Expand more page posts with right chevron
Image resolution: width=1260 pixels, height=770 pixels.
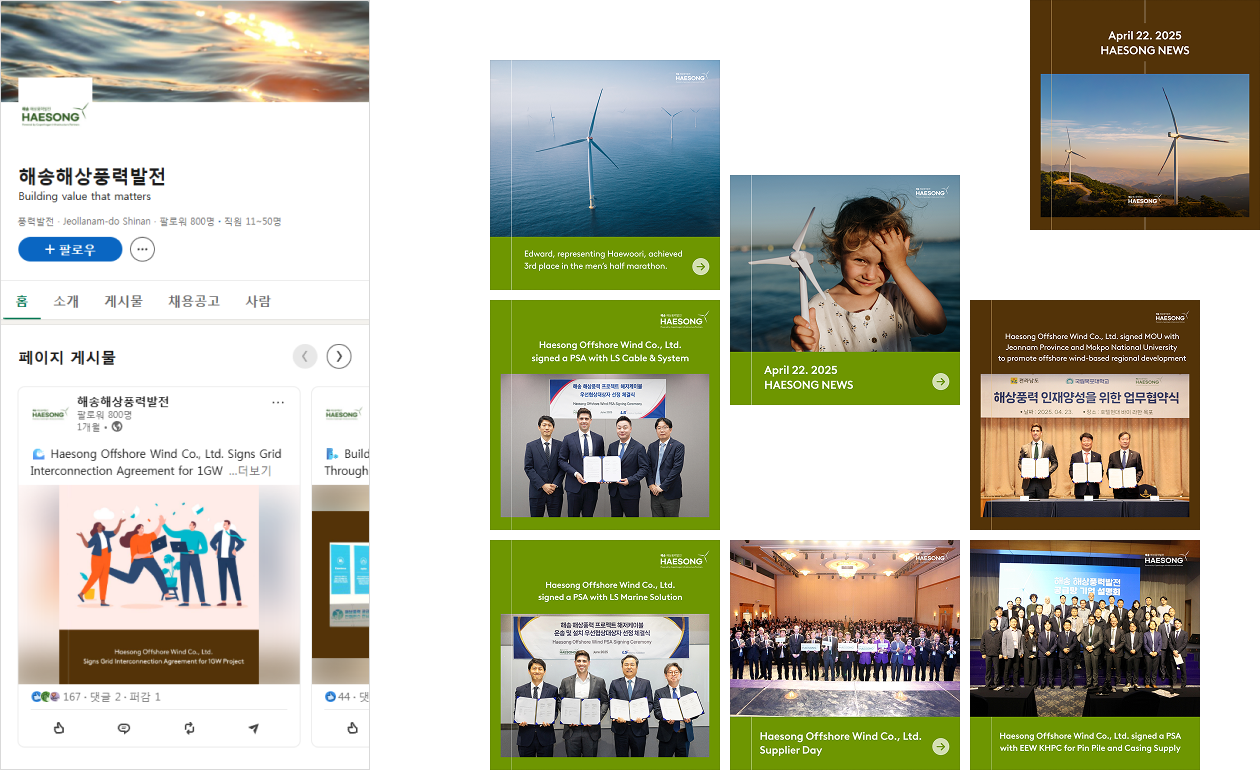(x=338, y=356)
